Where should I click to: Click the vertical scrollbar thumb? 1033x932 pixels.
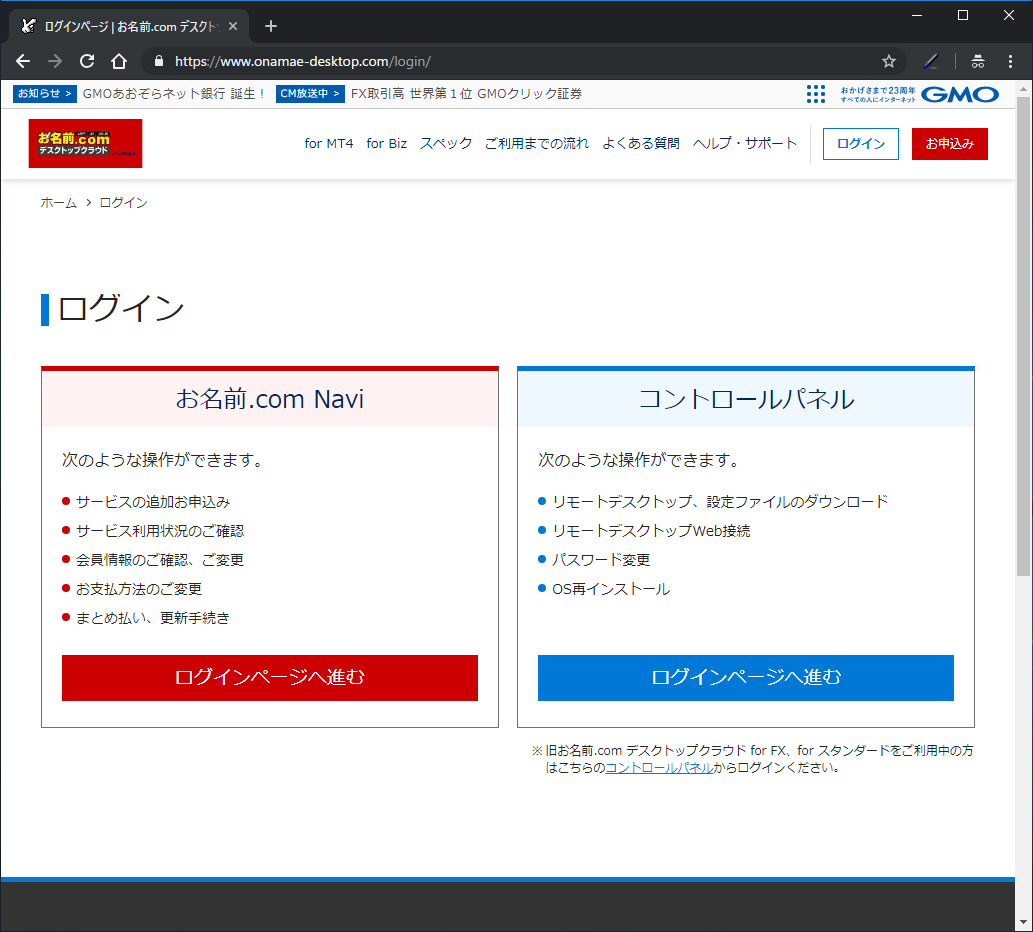1023,336
